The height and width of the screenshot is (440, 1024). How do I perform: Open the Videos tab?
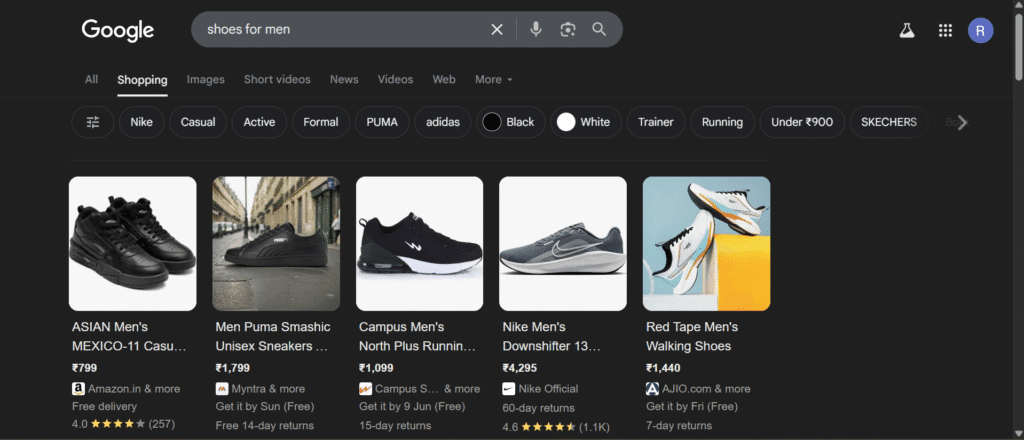coord(395,80)
